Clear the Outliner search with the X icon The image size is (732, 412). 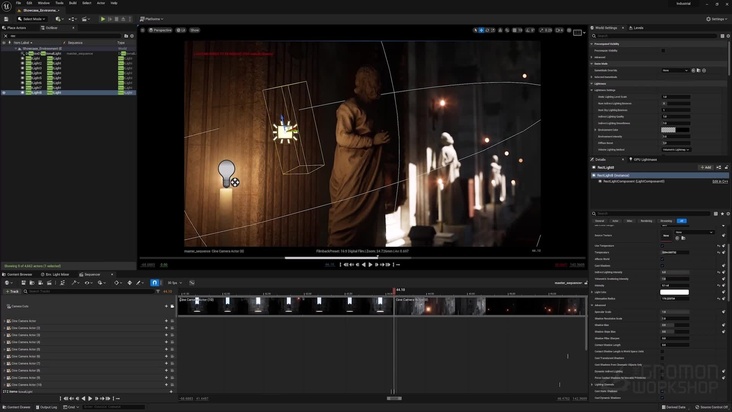[6, 36]
